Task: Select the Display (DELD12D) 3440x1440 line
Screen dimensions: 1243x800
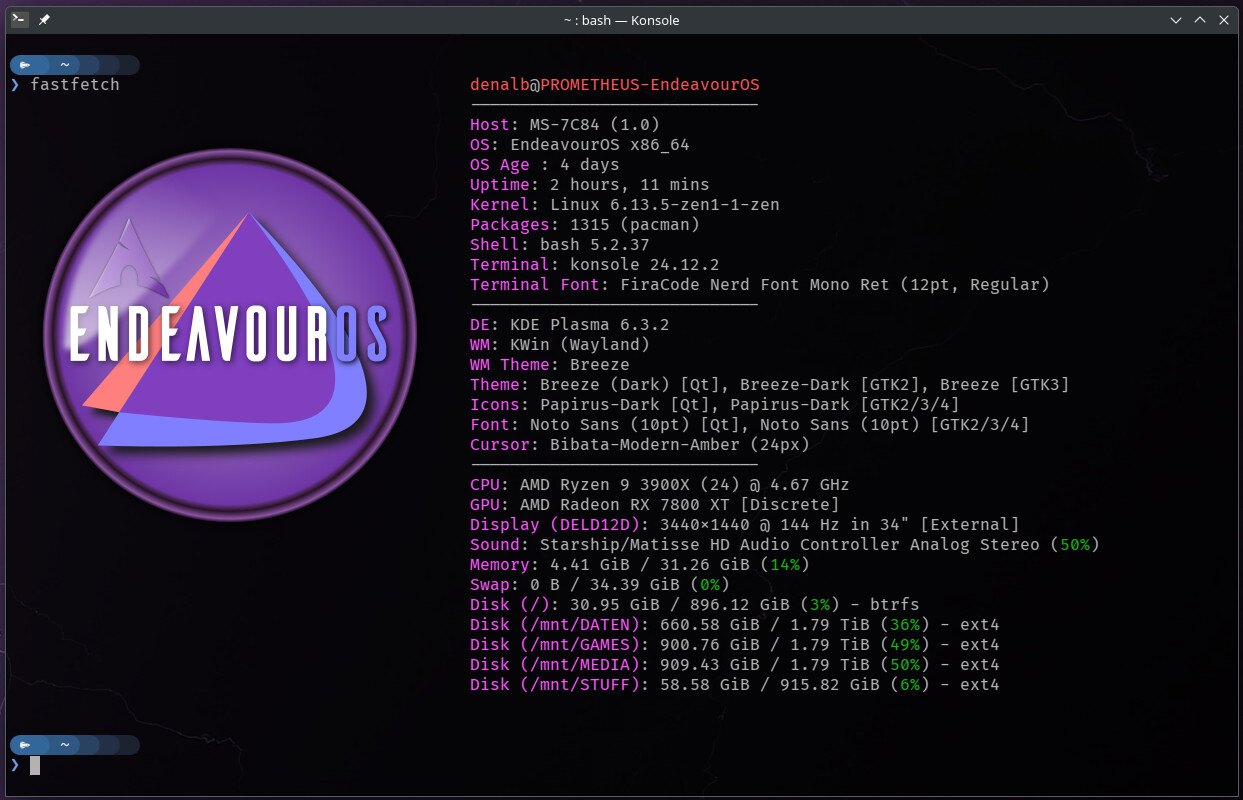Action: pos(745,525)
